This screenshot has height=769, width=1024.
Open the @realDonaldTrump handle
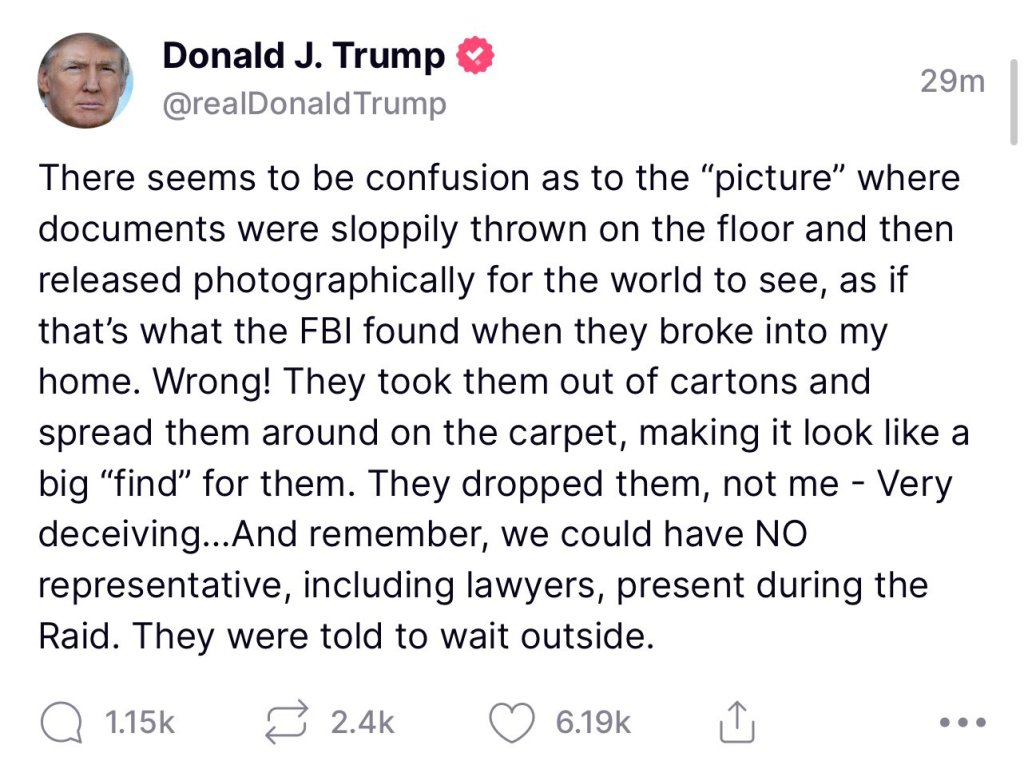pyautogui.click(x=304, y=103)
